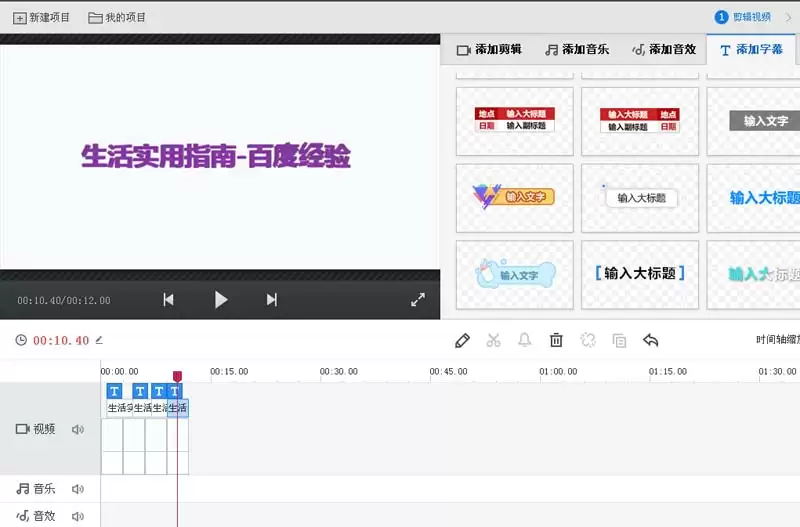The height and width of the screenshot is (527, 800).
Task: Select the third T subtitle marker
Action: [x=159, y=391]
